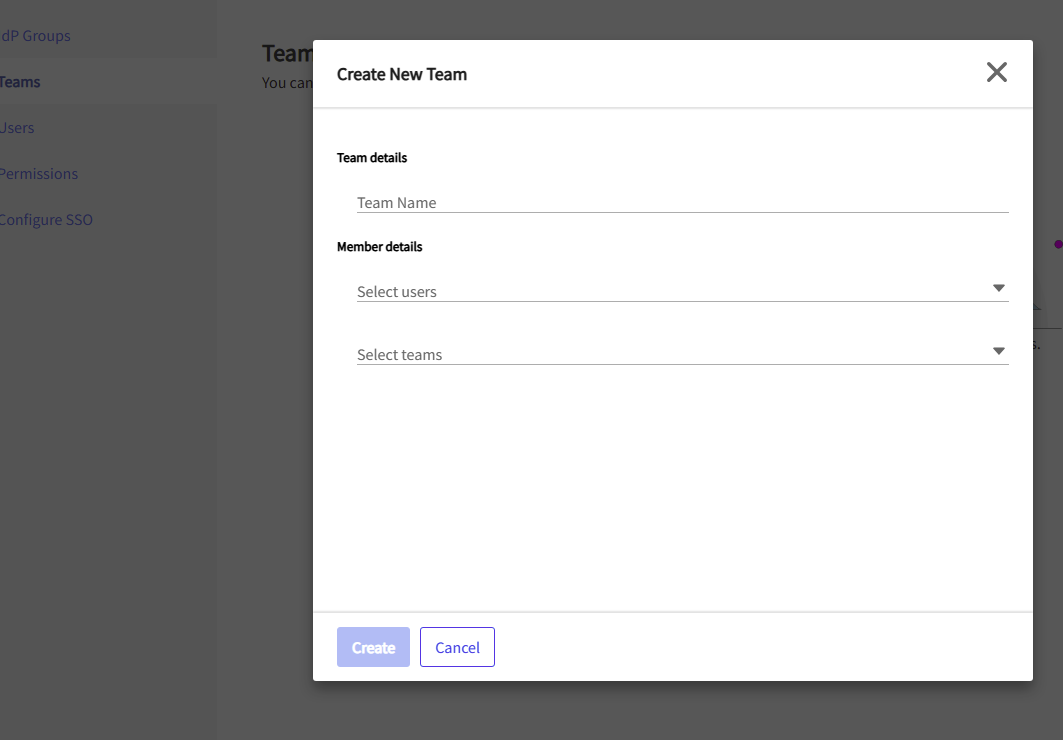The image size is (1063, 740).
Task: Click the Create New Team dialog title
Action: 402,74
